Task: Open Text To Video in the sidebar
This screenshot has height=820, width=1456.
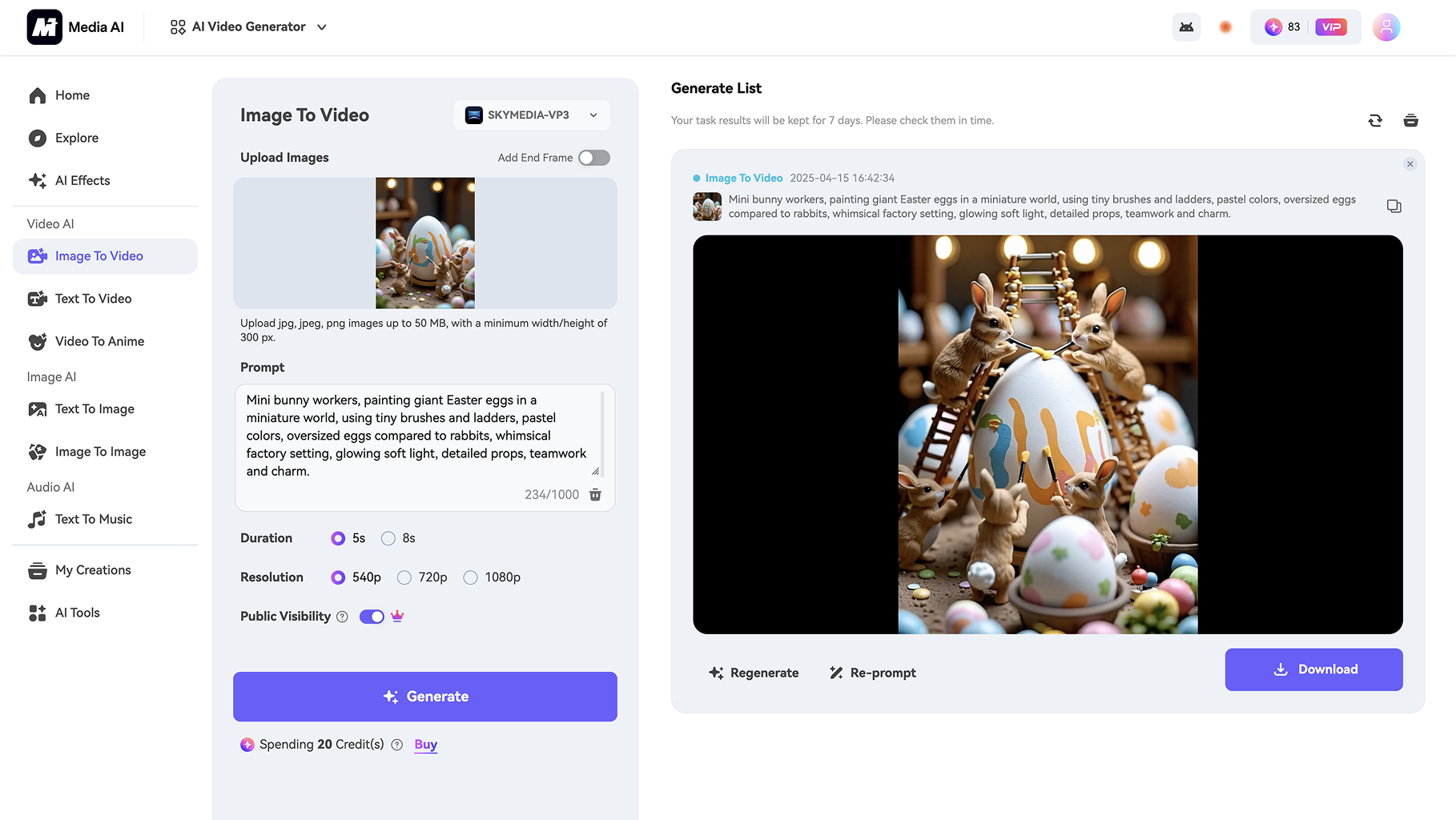Action: [93, 299]
